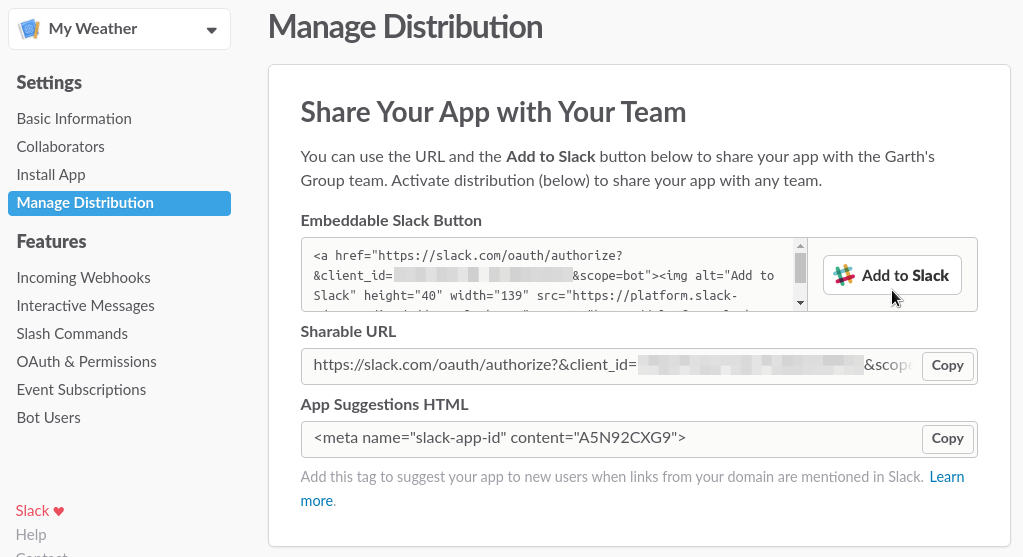Copy the App Suggestions HTML tag
The width and height of the screenshot is (1023, 557).
(x=947, y=439)
